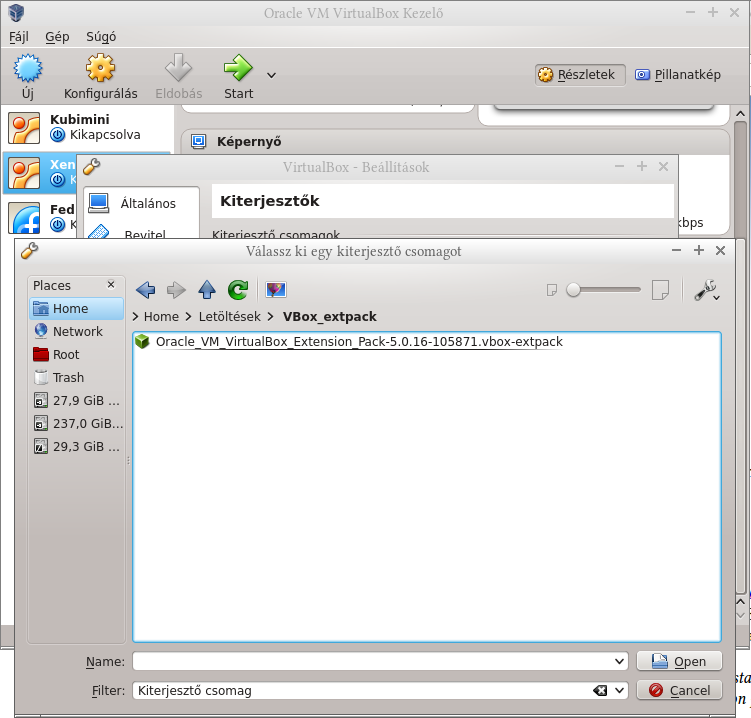The image size is (751, 718).
Task: Select the Részletek view button
Action: point(580,75)
